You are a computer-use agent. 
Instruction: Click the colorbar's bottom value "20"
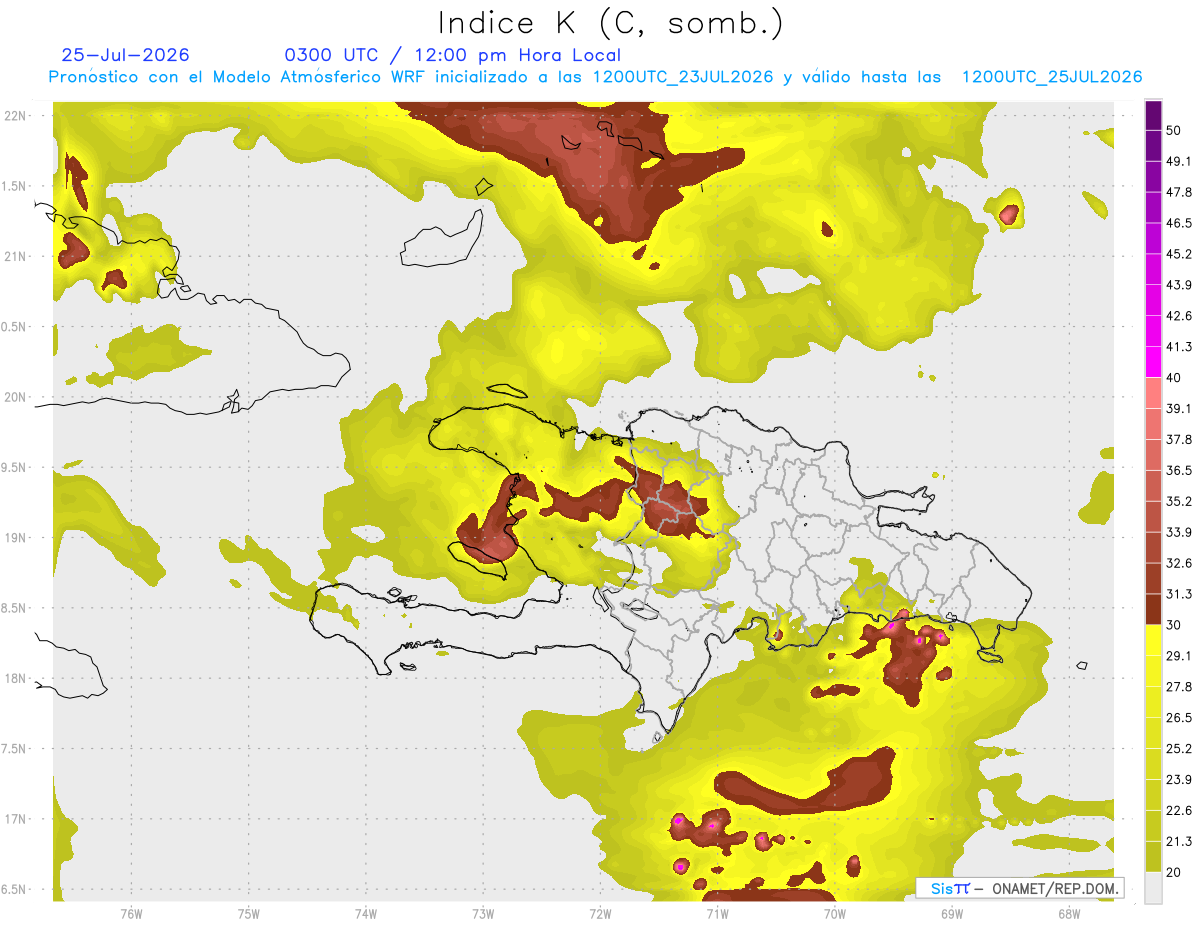click(x=1173, y=873)
